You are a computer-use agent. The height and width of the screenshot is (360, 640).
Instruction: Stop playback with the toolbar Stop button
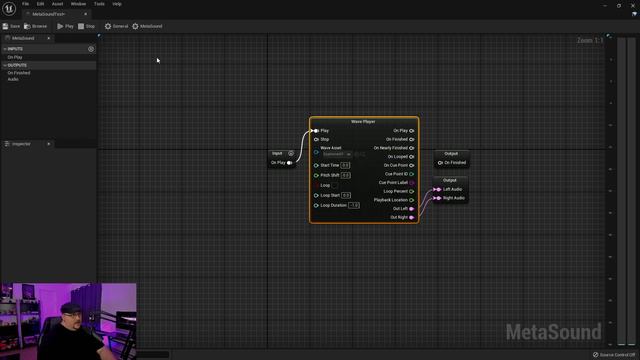[x=86, y=26]
